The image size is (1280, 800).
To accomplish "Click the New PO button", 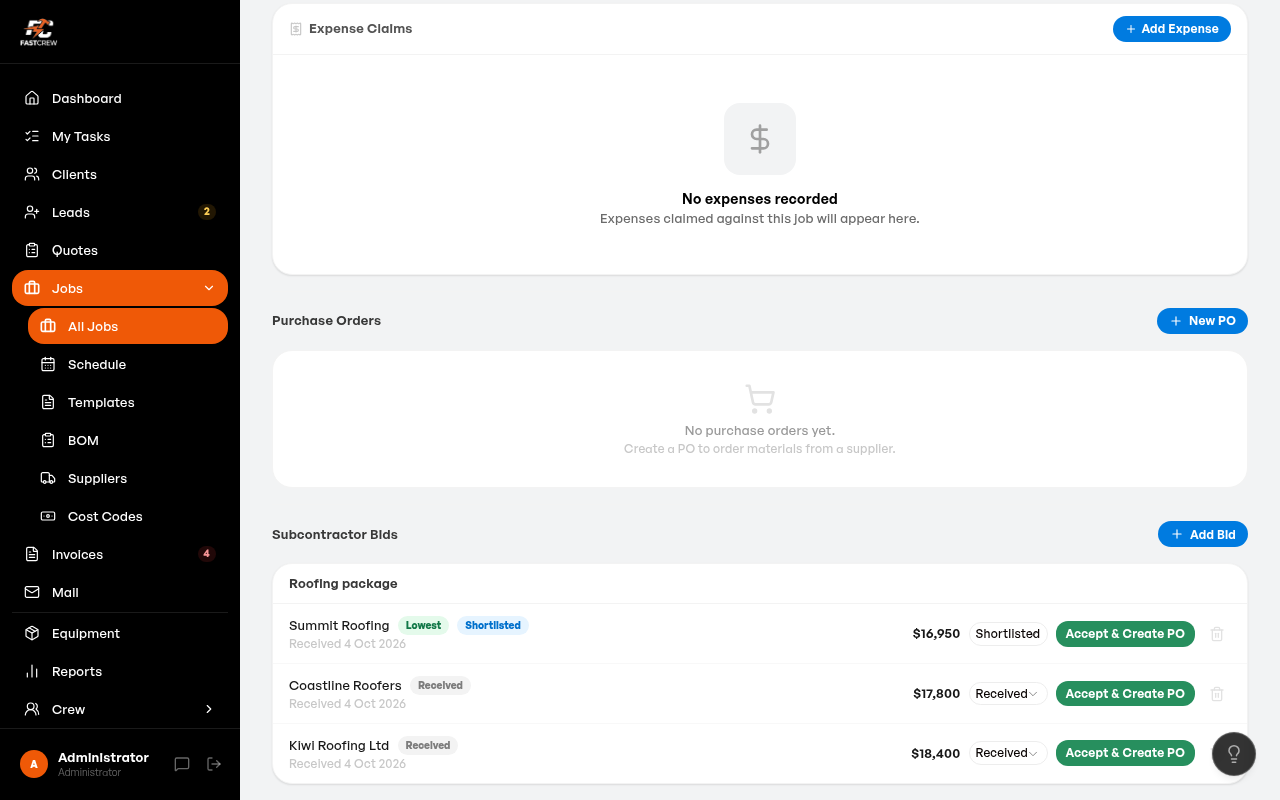I will 1202,321.
